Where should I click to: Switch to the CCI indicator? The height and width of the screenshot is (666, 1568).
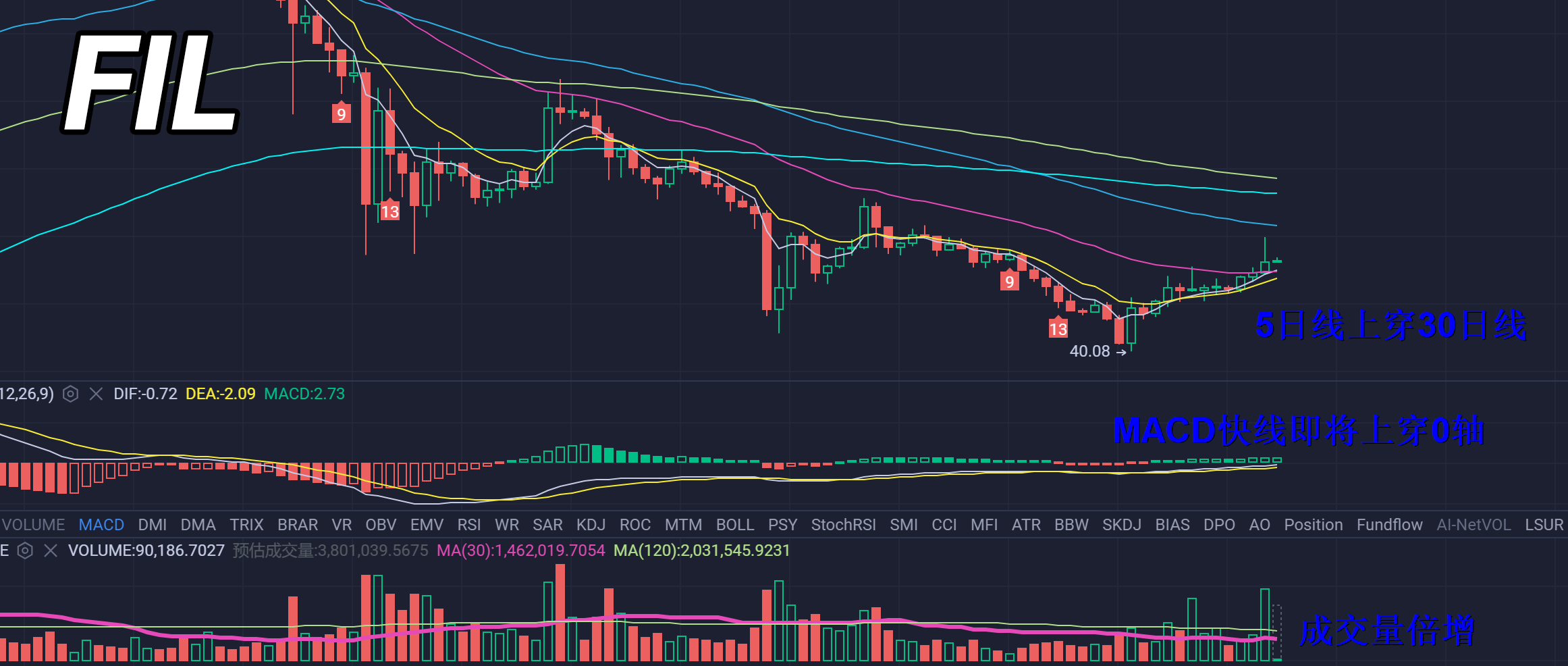pyautogui.click(x=944, y=525)
